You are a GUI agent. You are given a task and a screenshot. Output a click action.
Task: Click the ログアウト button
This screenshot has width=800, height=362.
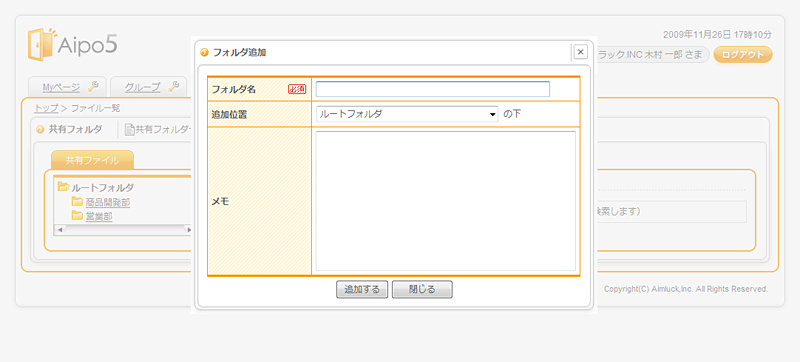[742, 55]
